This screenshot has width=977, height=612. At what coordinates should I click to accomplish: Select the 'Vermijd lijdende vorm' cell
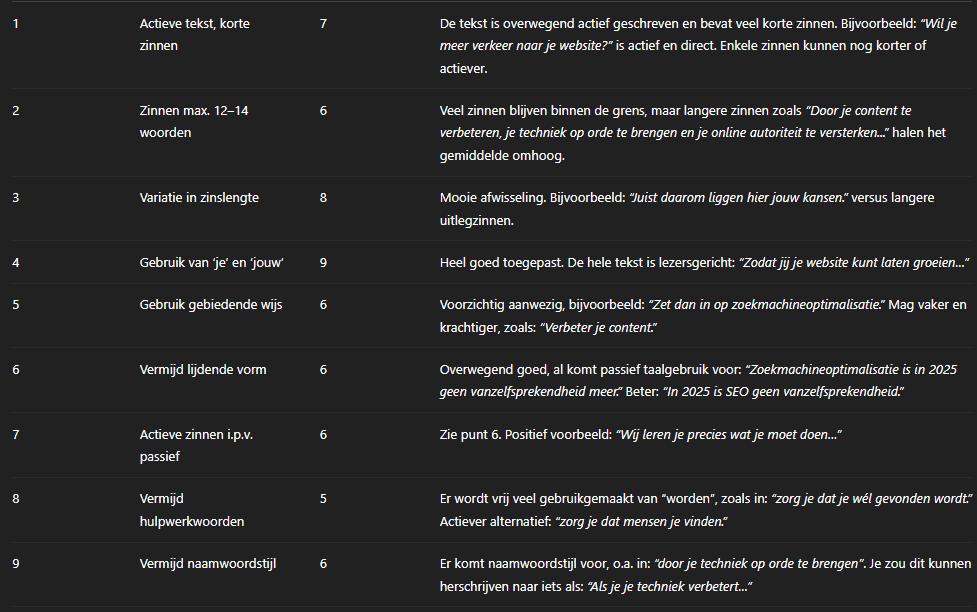point(203,369)
